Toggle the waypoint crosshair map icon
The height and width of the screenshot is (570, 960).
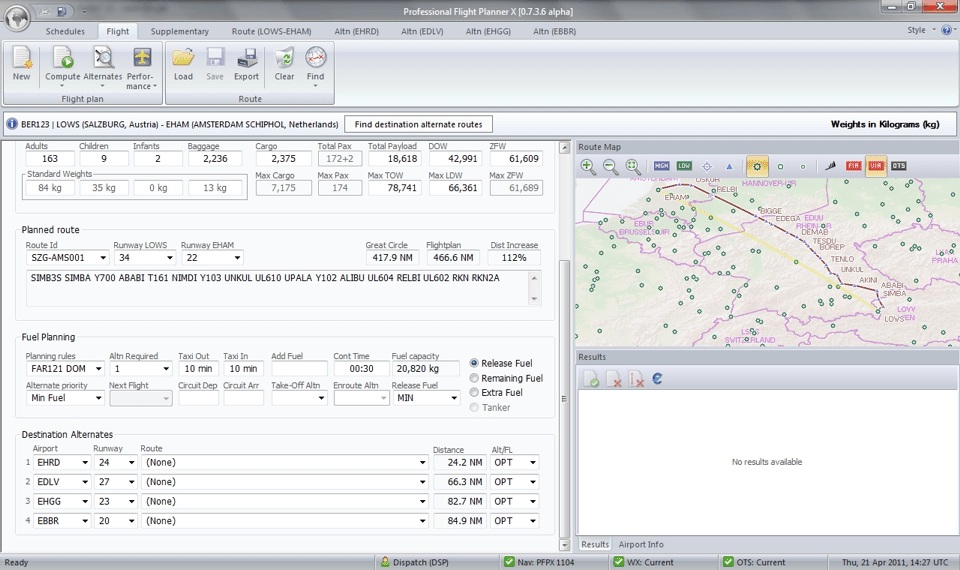click(x=707, y=167)
